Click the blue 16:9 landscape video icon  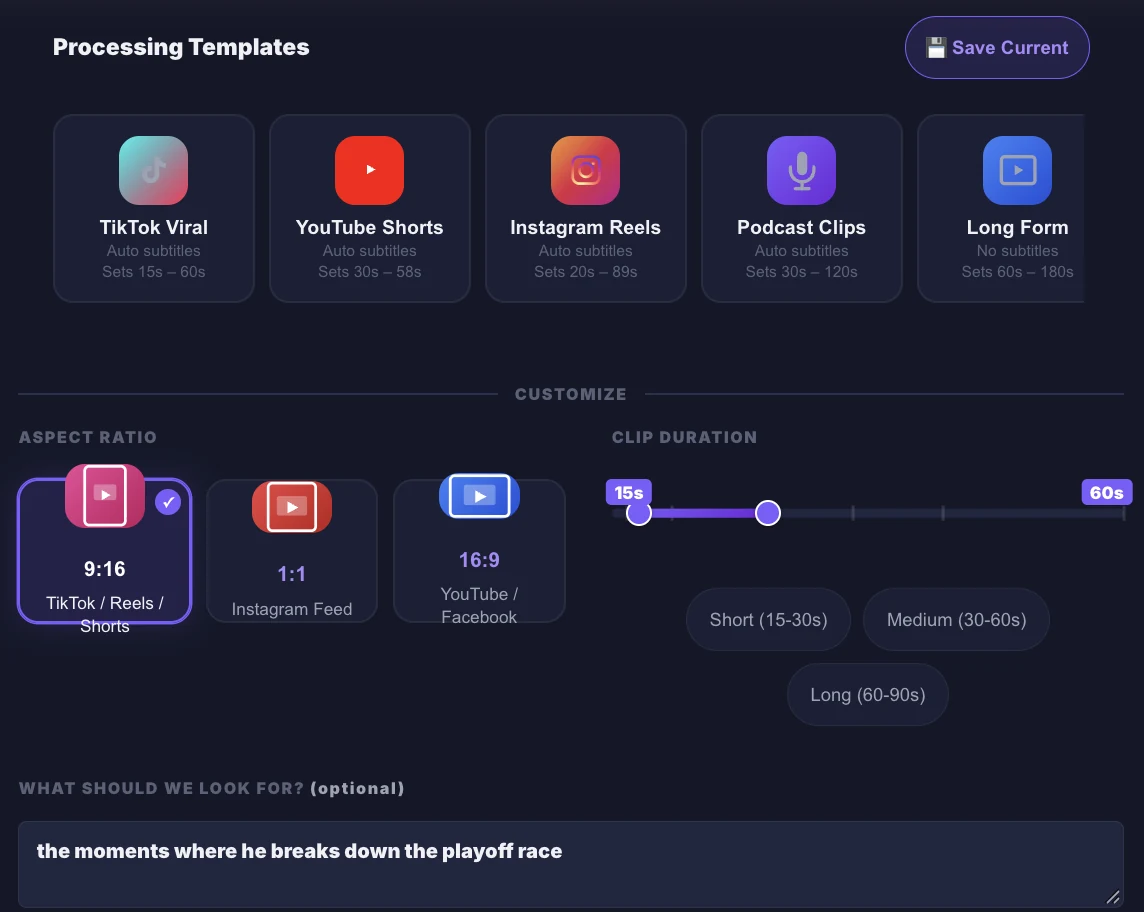click(479, 496)
